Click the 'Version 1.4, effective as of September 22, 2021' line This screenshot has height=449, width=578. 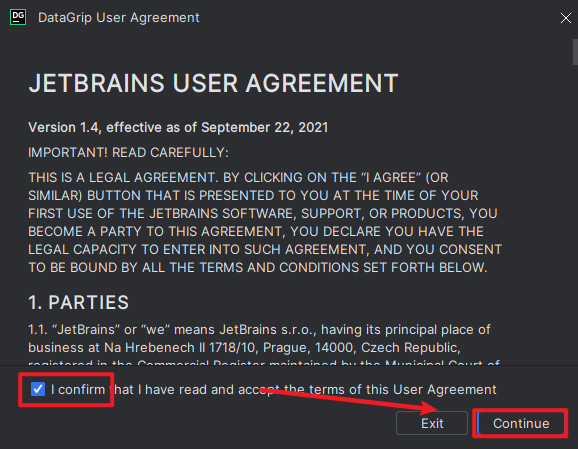click(178, 128)
